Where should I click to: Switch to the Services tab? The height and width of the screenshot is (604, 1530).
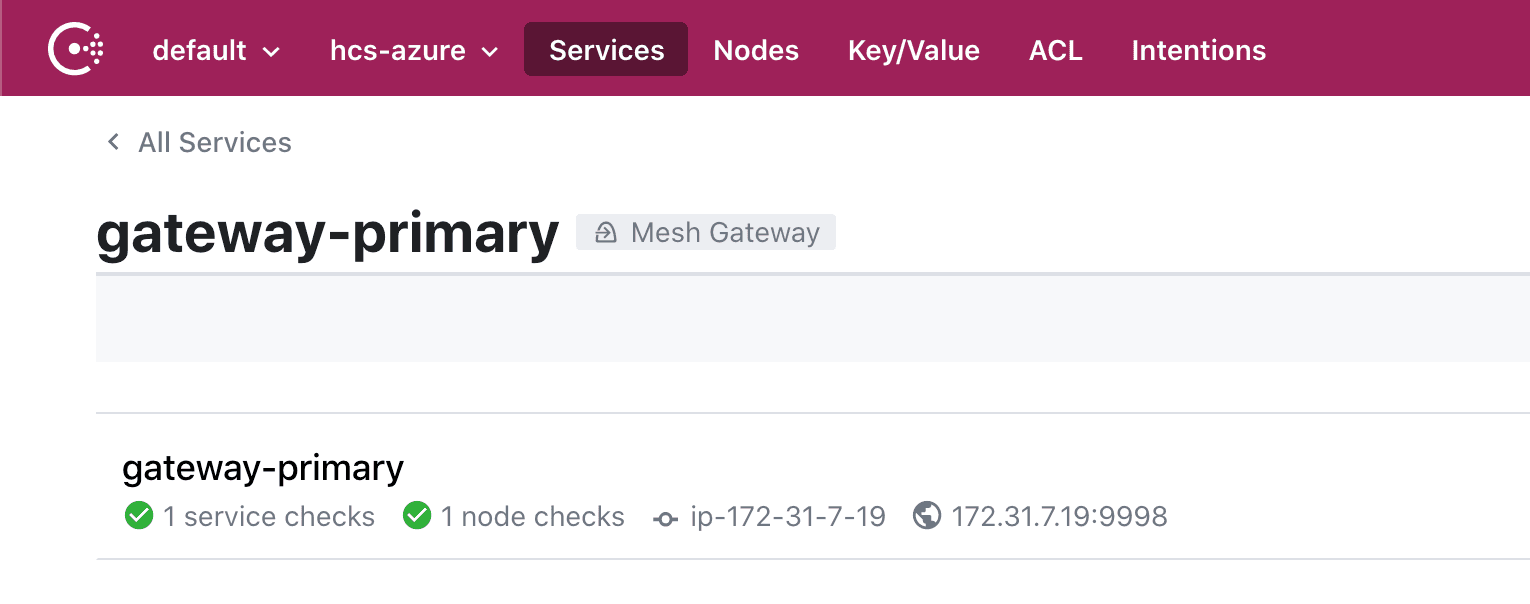tap(606, 50)
